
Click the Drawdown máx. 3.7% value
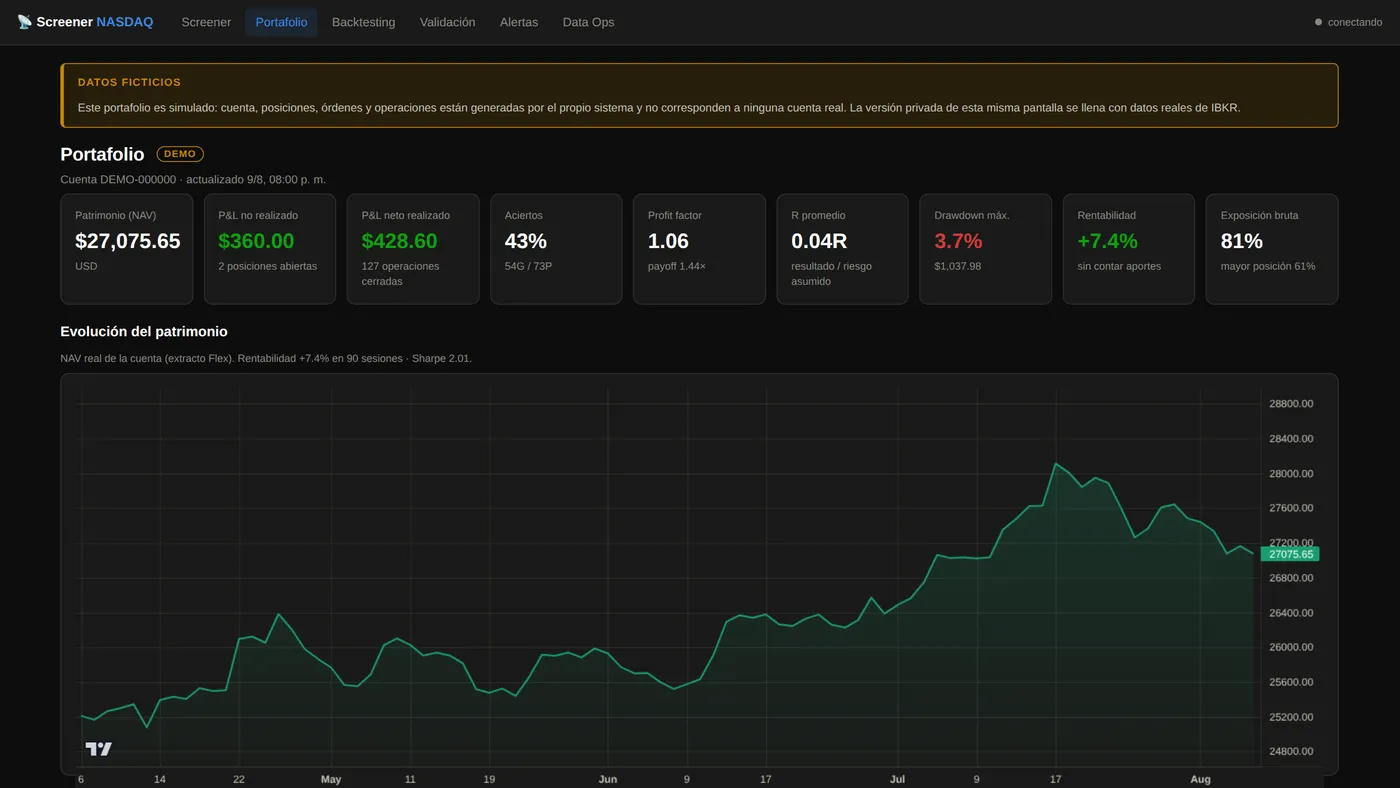pyautogui.click(x=958, y=241)
